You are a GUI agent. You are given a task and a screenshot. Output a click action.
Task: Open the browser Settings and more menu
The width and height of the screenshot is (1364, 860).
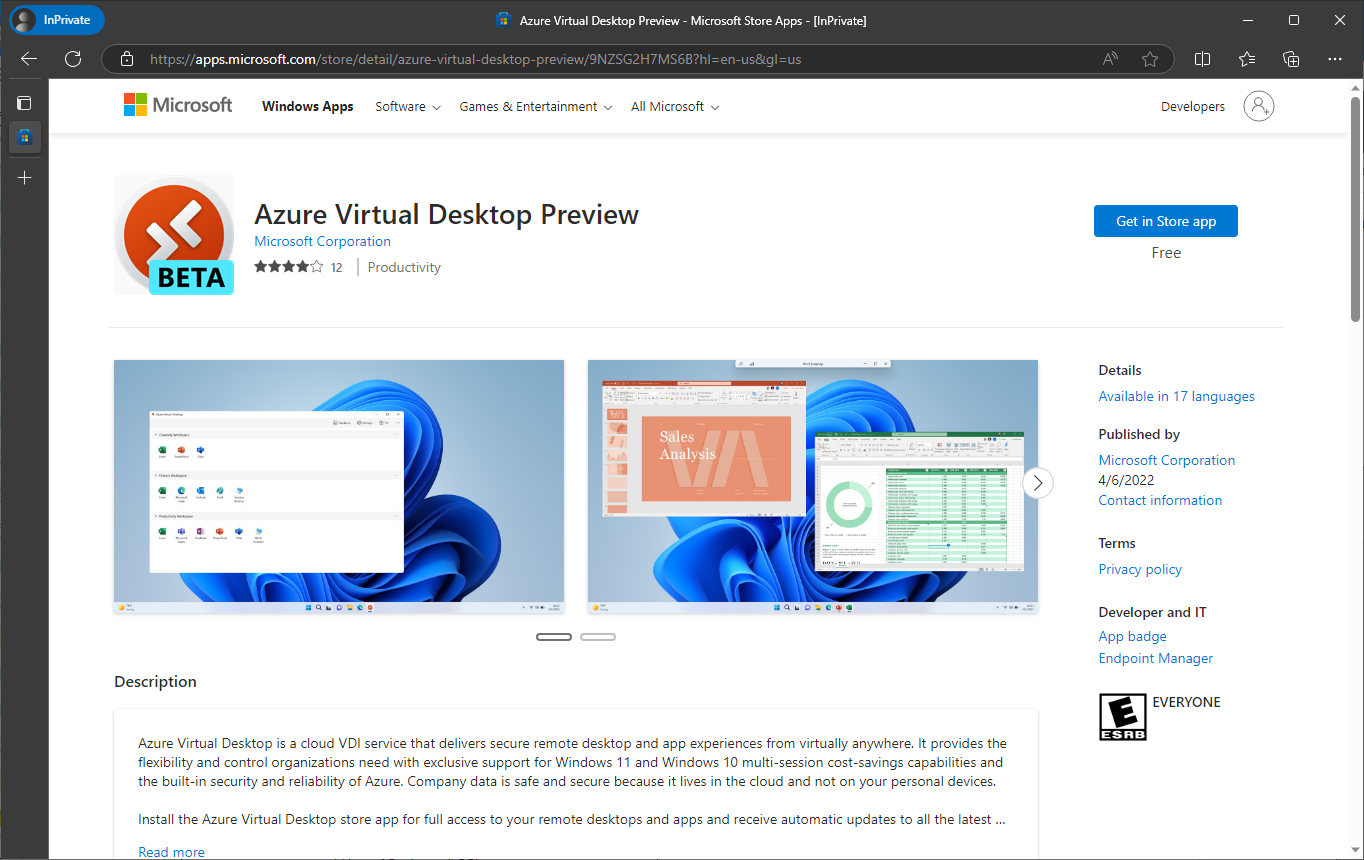coord(1335,59)
